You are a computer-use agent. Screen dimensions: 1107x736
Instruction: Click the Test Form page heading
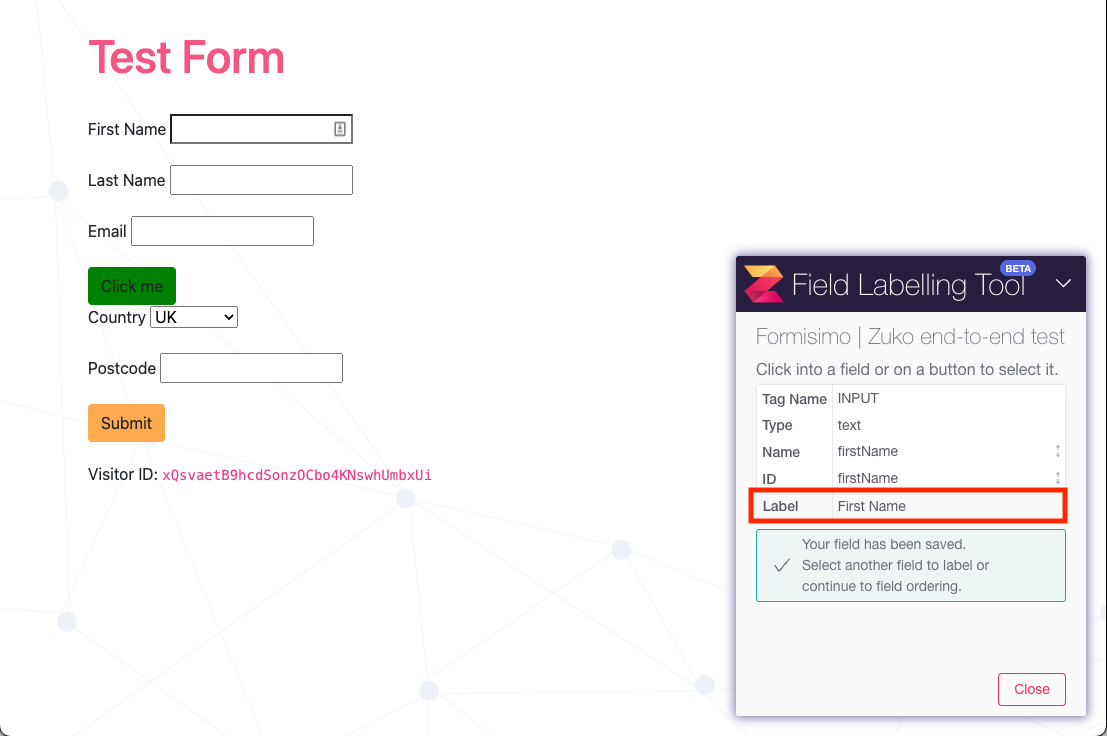click(186, 58)
